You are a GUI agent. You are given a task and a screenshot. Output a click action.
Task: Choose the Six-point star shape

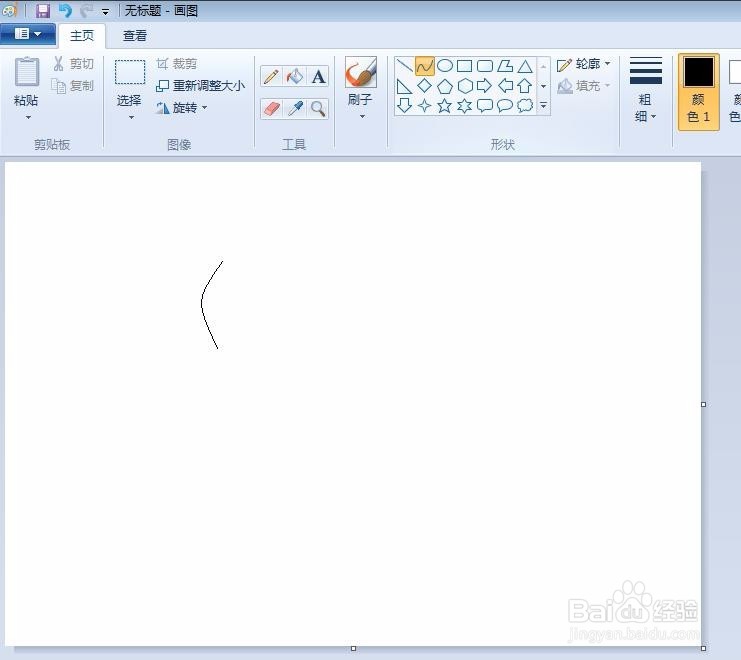click(465, 105)
